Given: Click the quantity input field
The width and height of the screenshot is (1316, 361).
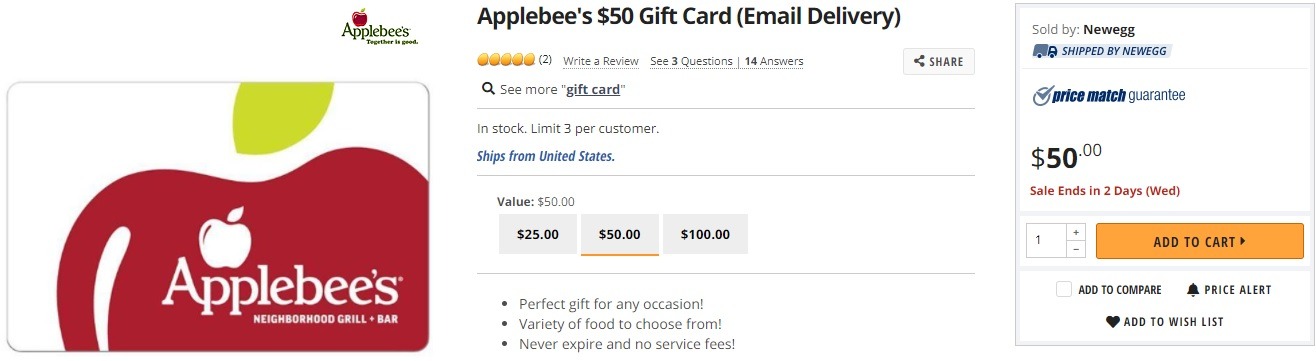Looking at the screenshot, I should point(1047,241).
